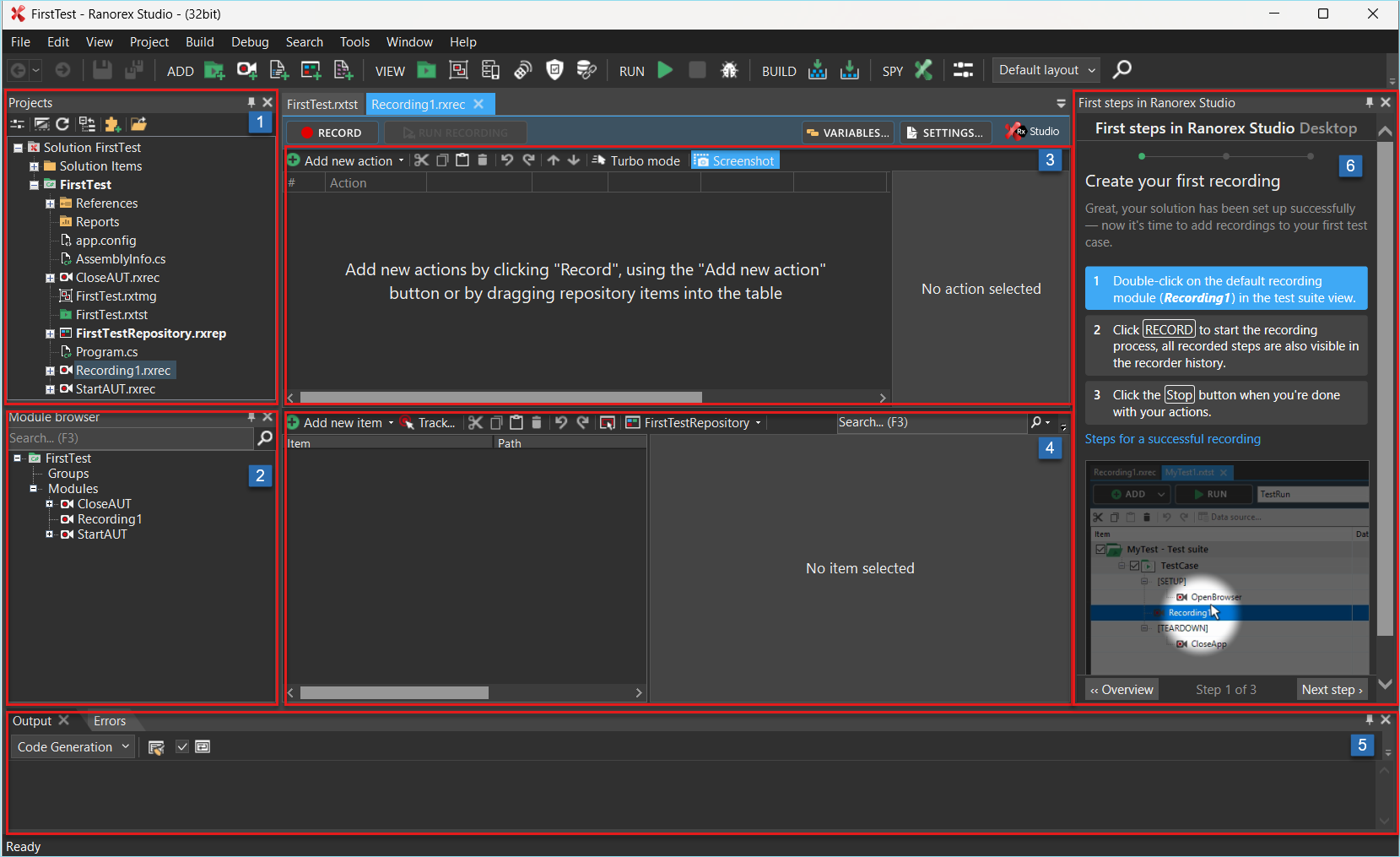Click the undo icon in actions toolbar

pyautogui.click(x=506, y=160)
